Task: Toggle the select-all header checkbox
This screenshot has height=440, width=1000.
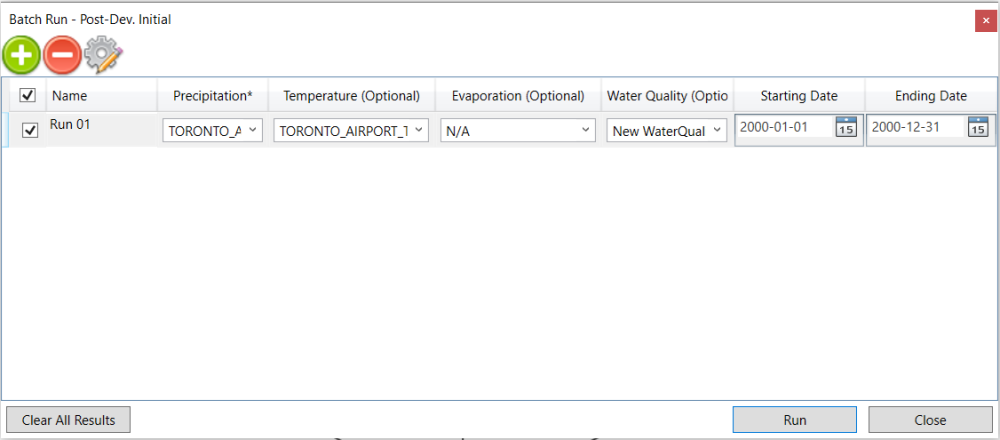Action: tap(28, 96)
